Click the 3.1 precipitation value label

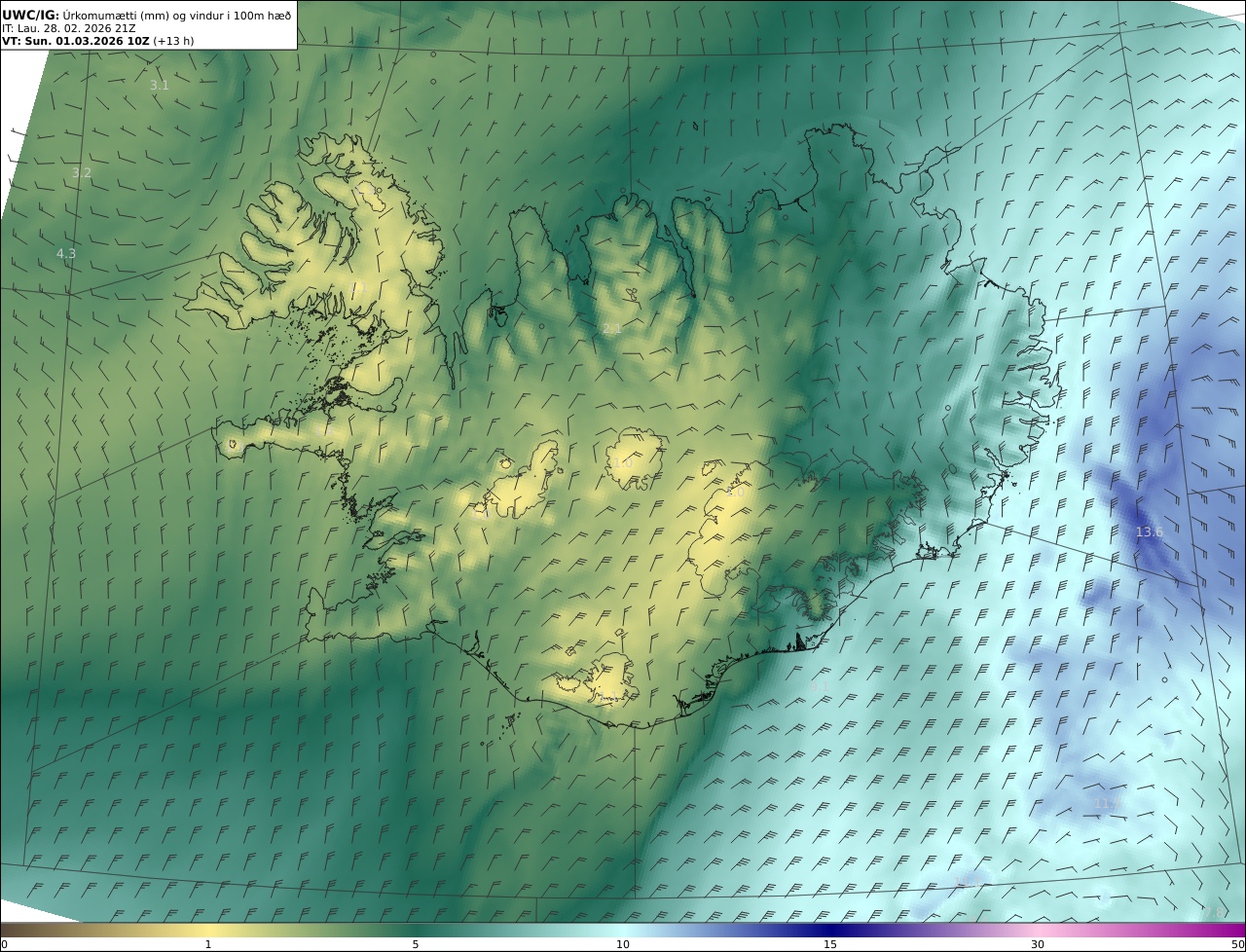click(160, 85)
